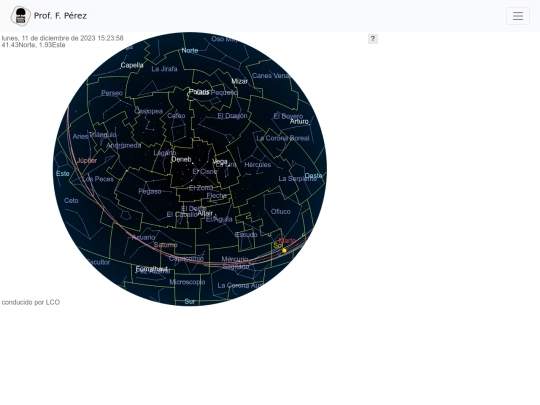Screen dimensions: 540x405
Task: Click the Este cardinal point label
Action: pyautogui.click(x=63, y=174)
